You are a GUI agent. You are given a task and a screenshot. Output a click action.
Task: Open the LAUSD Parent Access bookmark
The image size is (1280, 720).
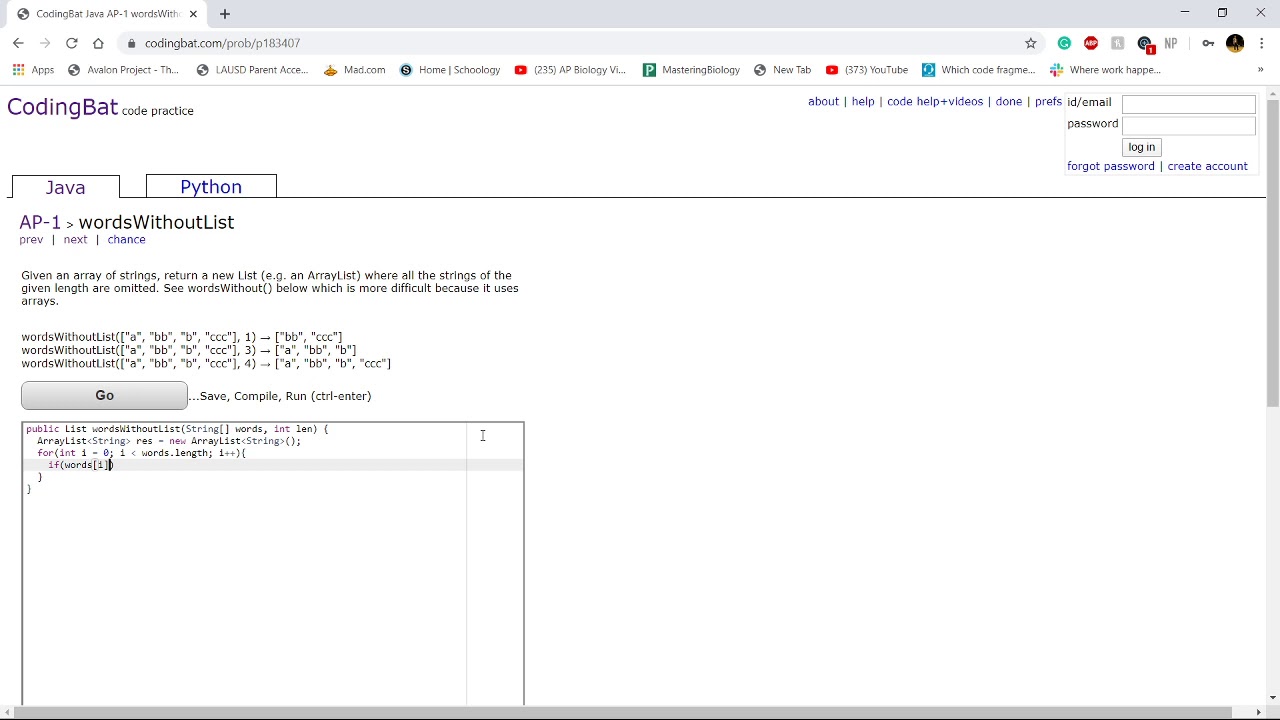pyautogui.click(x=253, y=70)
